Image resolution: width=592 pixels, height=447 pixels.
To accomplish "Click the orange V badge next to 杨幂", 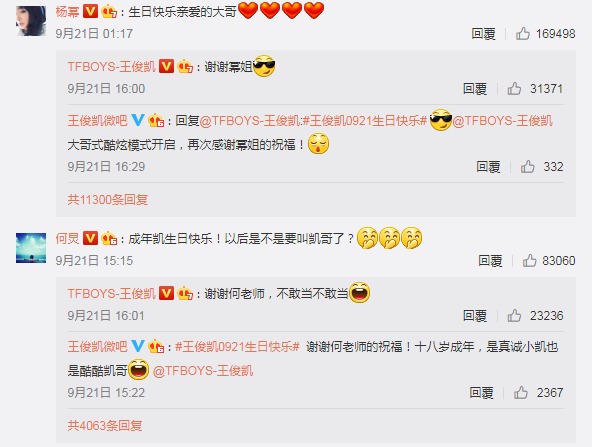I will point(90,12).
